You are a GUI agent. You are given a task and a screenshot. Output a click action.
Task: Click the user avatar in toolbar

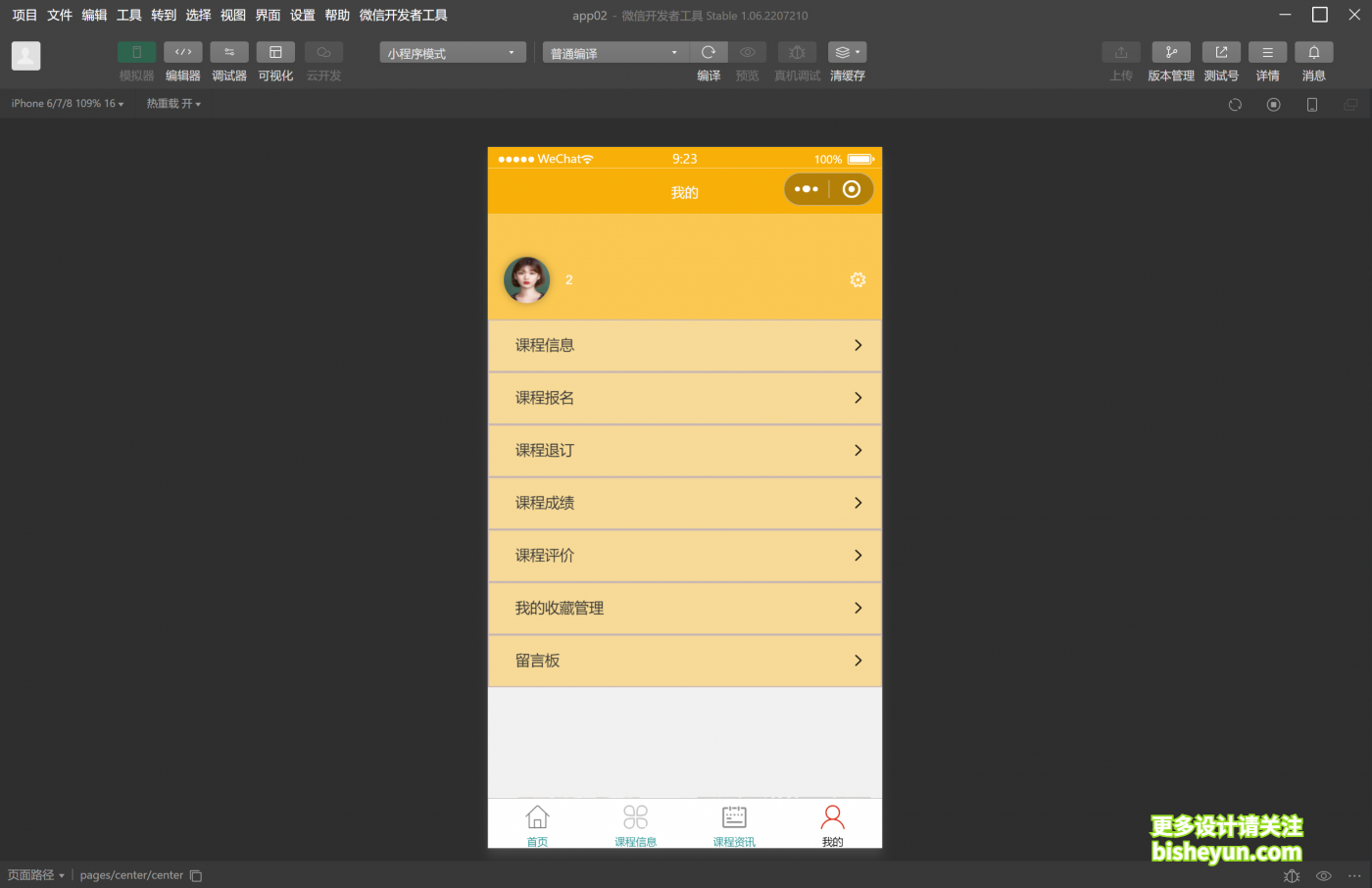26,55
